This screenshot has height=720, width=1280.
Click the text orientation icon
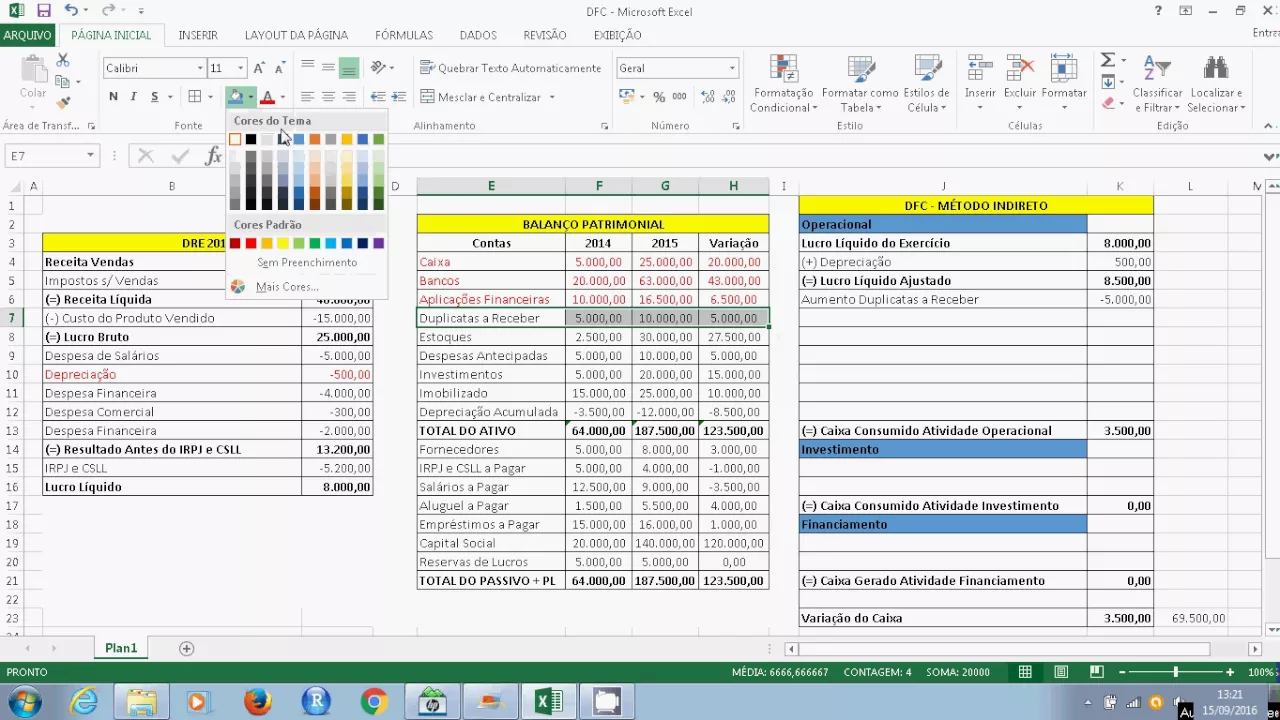[378, 68]
